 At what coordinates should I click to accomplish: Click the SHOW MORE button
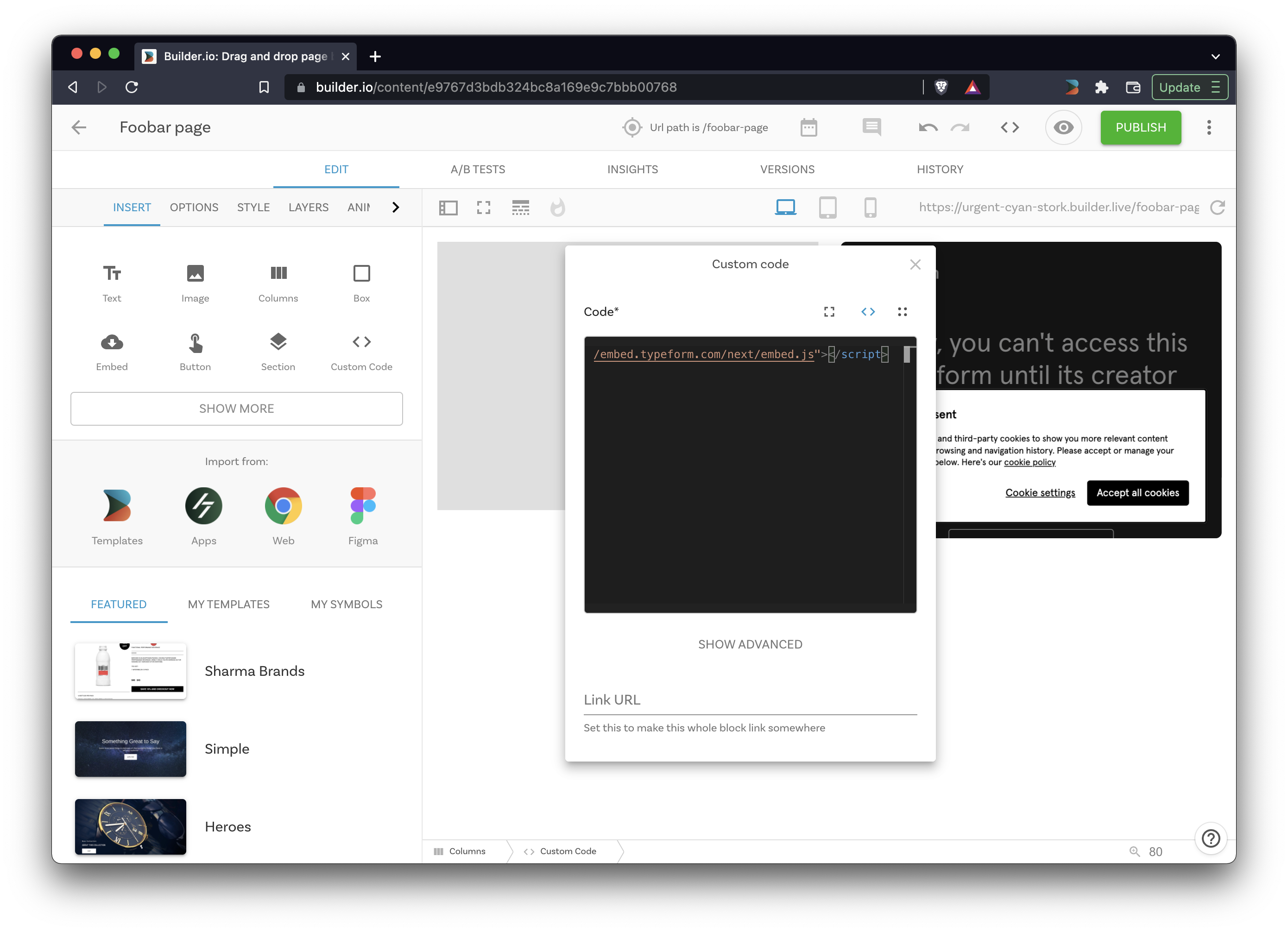[236, 409]
